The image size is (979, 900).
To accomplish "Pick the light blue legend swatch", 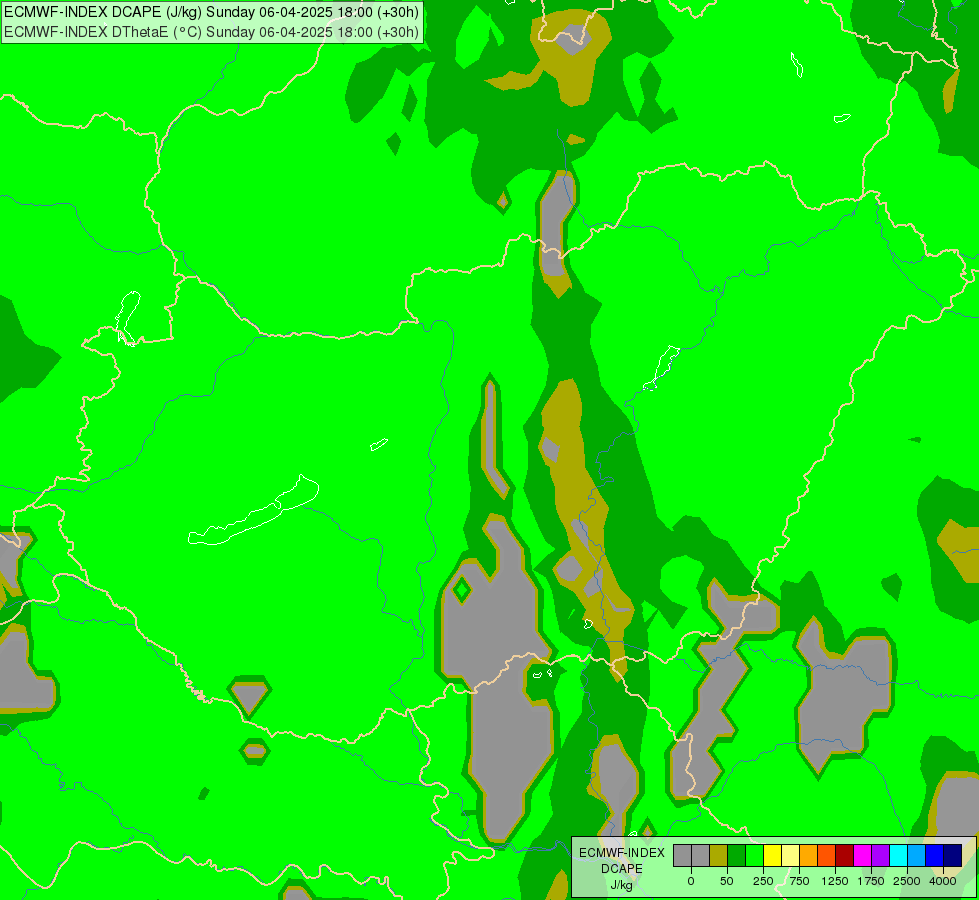I will click(917, 855).
